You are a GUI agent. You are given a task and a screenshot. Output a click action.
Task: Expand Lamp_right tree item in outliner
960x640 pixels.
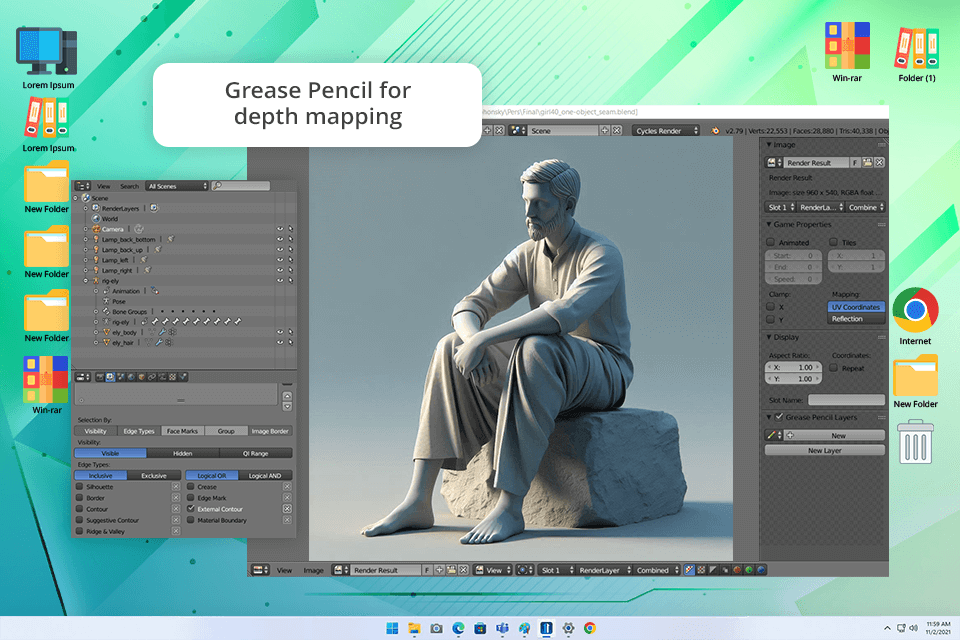point(86,270)
